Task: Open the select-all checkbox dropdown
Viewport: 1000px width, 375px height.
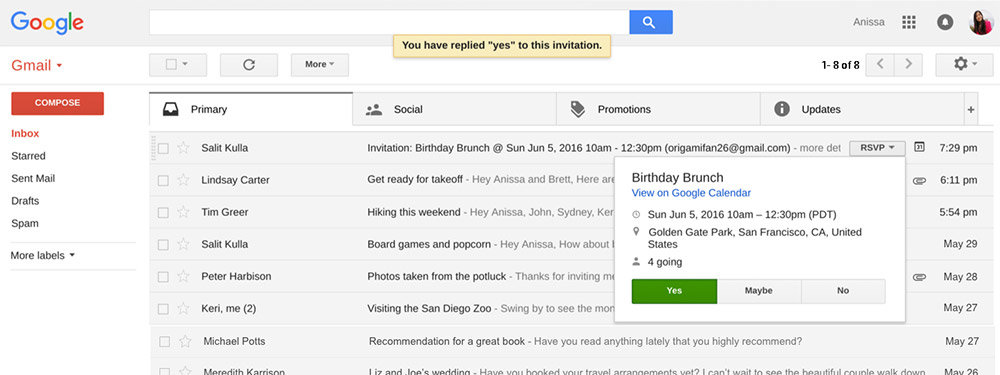Action: 178,64
